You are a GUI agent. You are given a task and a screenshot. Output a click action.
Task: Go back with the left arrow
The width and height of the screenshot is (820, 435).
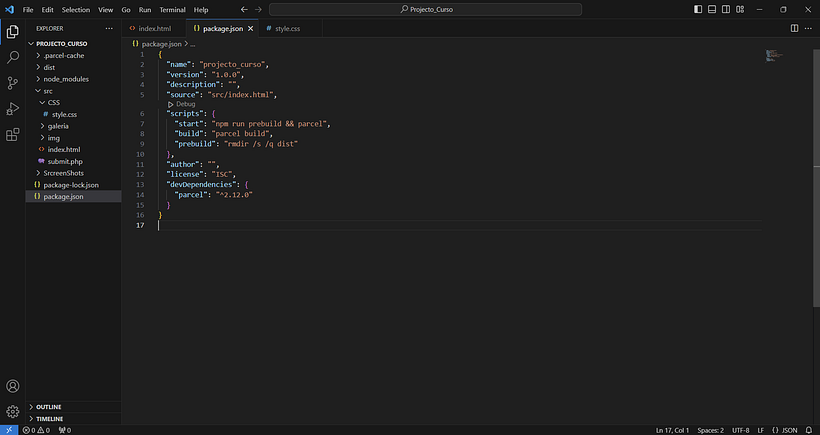(244, 9)
